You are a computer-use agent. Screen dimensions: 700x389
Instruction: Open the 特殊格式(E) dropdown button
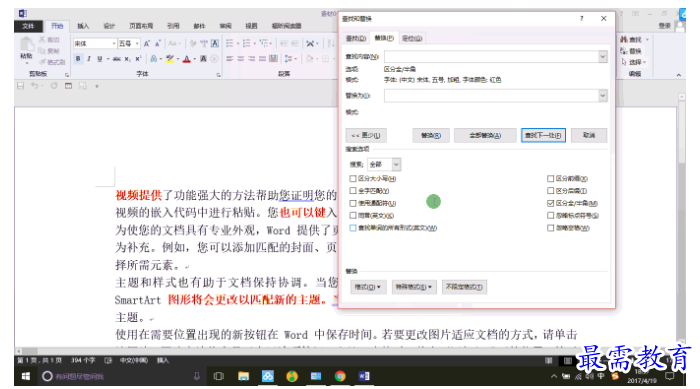click(x=414, y=287)
